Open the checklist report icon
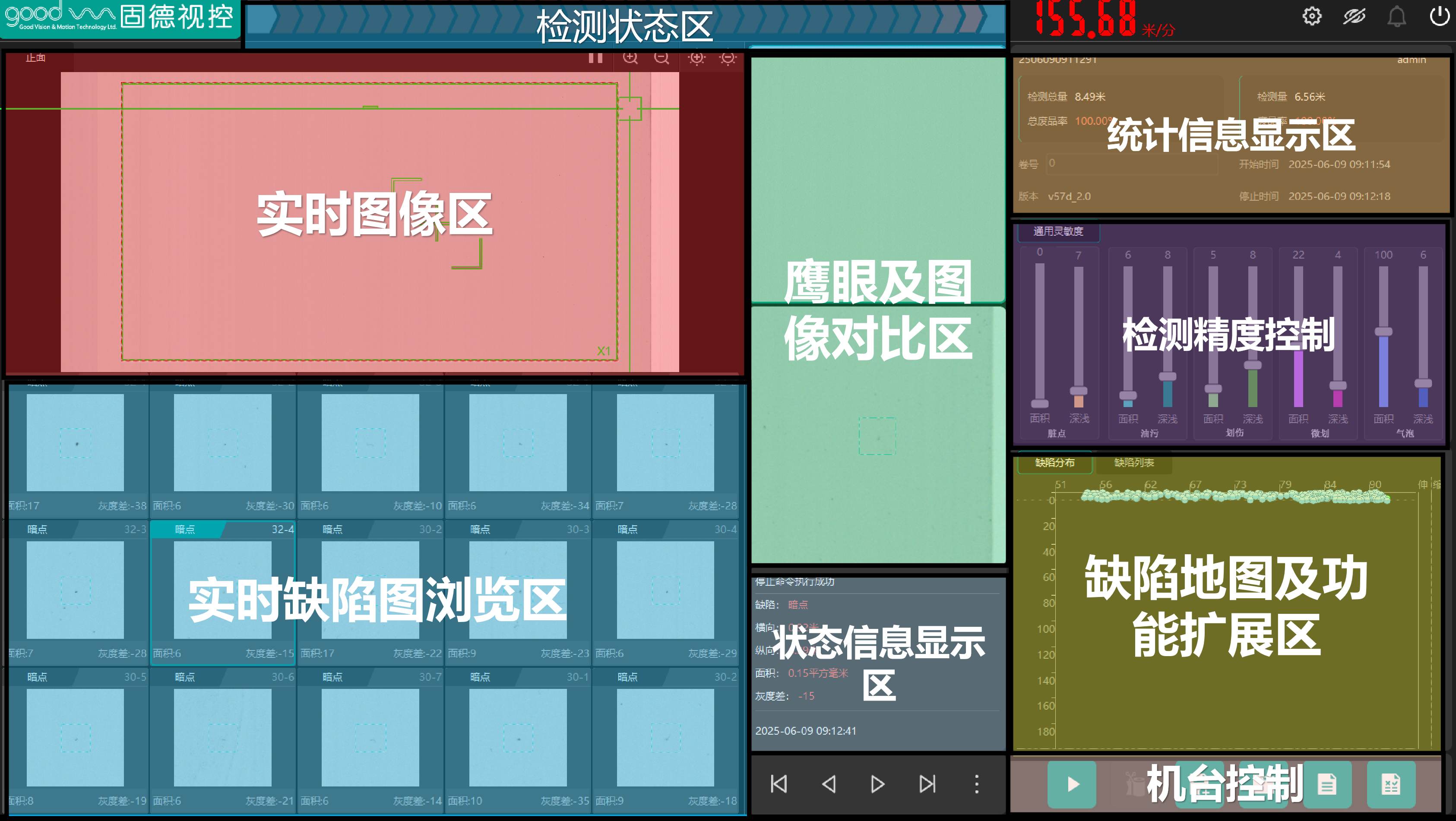This screenshot has height=821, width=1456. [x=1390, y=784]
